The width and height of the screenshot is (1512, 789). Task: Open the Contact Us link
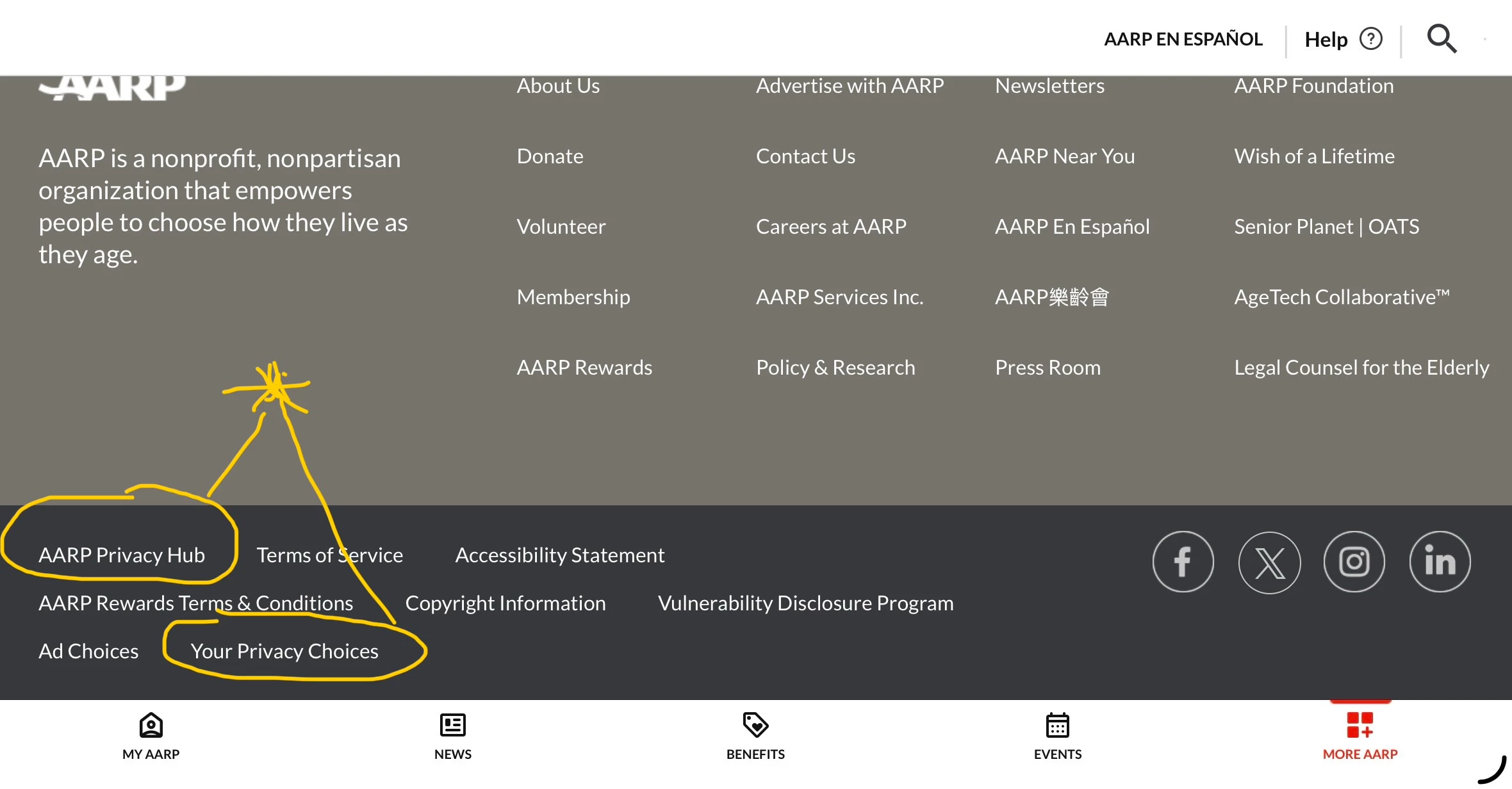coord(805,156)
